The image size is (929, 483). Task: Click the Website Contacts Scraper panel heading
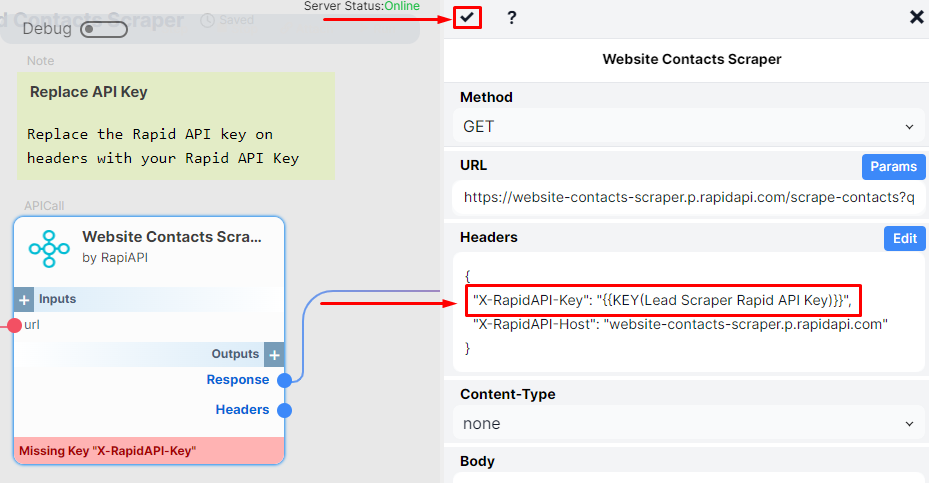691,59
